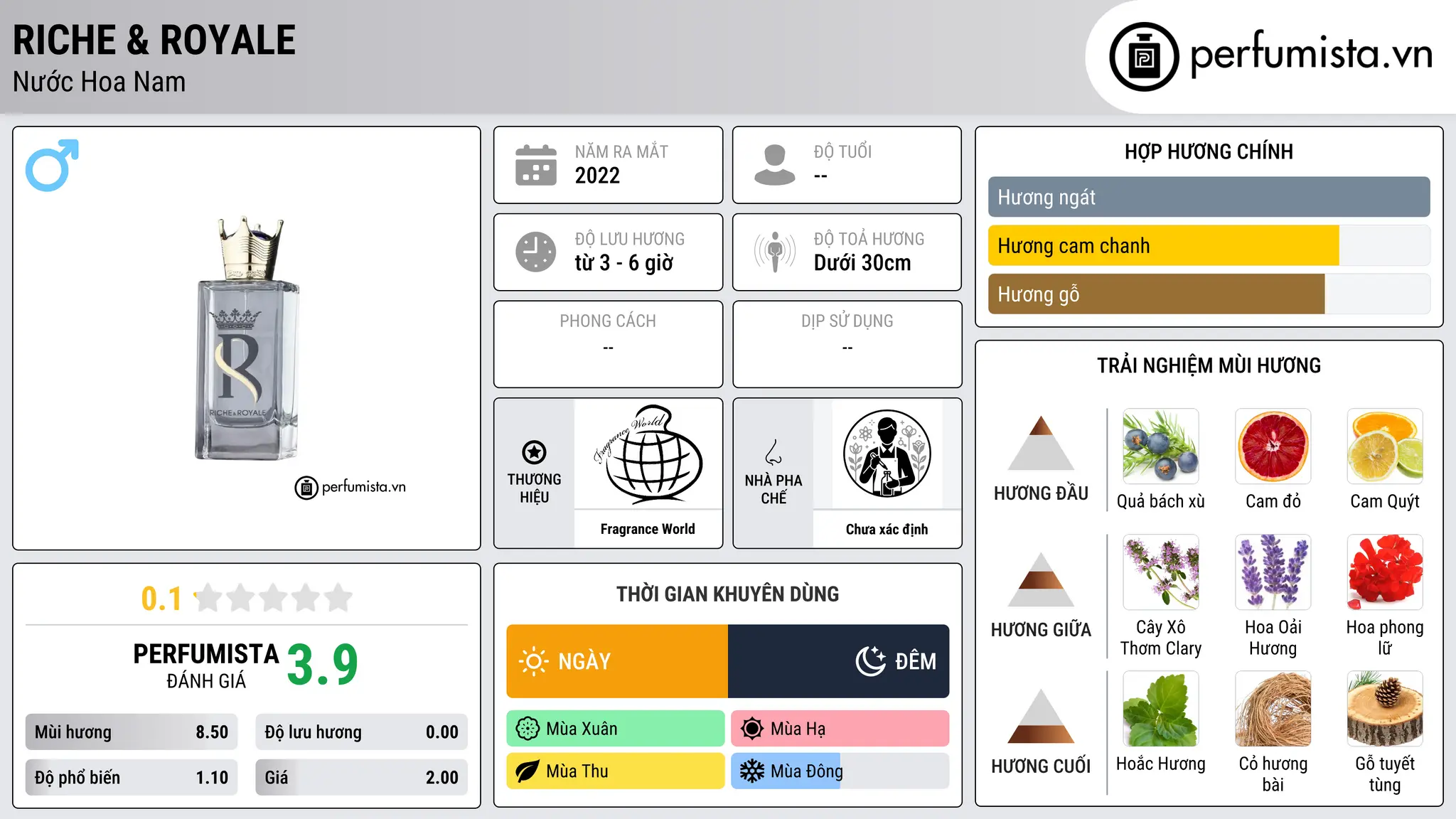Click the PERFUMISTA ĐÁNH GIÁ label
The height and width of the screenshot is (819, 1456).
click(206, 665)
